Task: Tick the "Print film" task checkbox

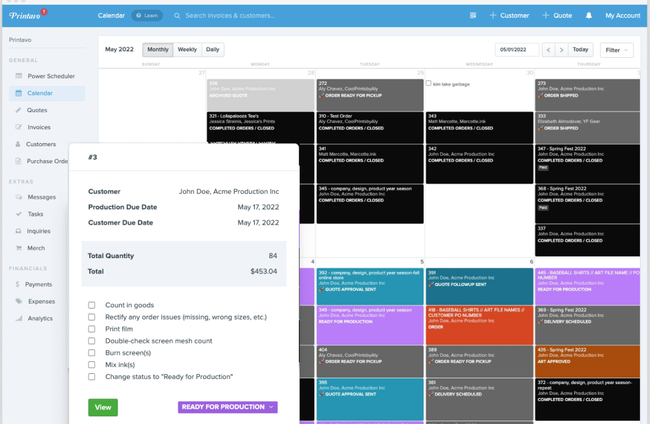Action: [x=93, y=329]
